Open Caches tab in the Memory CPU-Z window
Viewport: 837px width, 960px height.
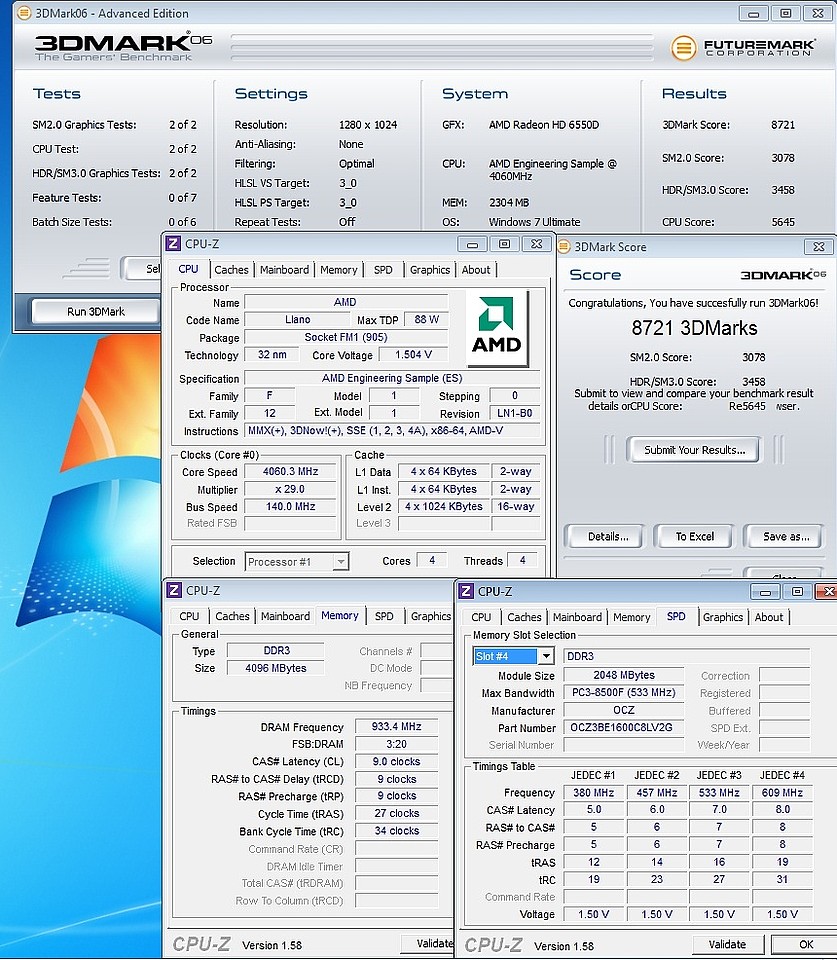(232, 617)
